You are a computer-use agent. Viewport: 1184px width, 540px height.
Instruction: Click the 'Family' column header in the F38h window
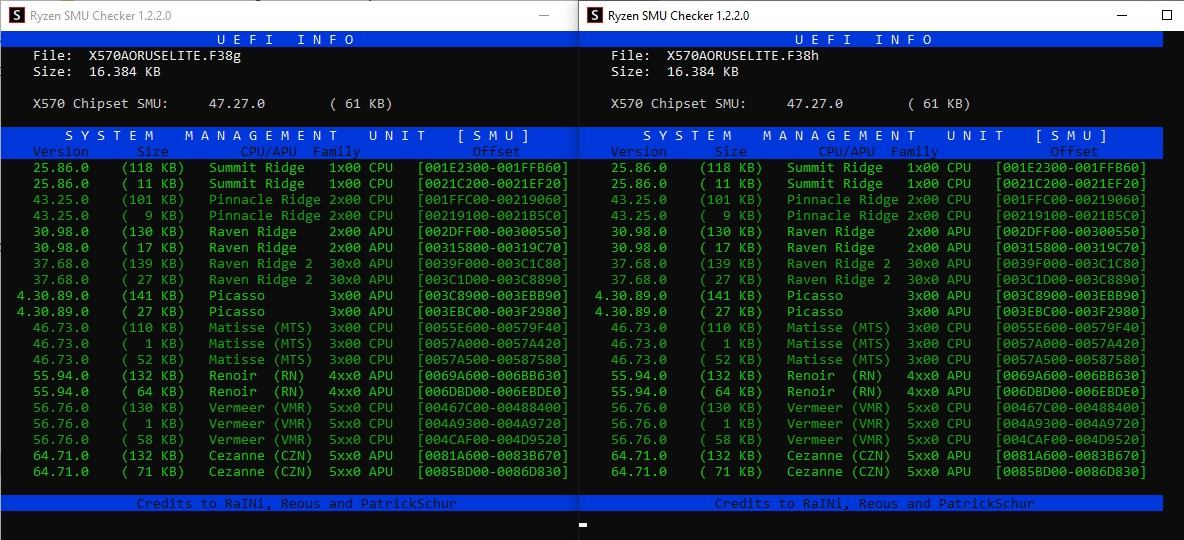[914, 152]
